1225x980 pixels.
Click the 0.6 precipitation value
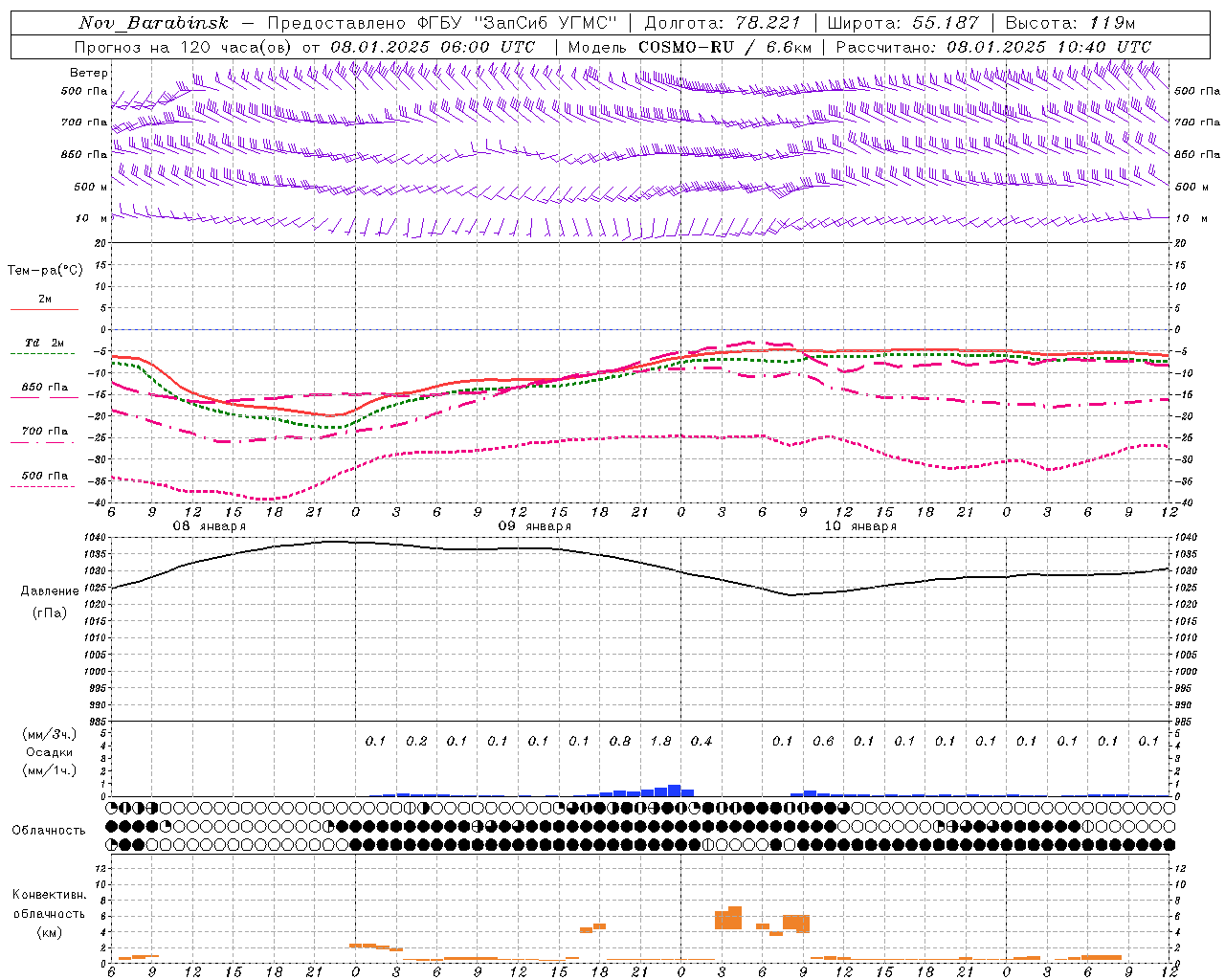coord(823,741)
